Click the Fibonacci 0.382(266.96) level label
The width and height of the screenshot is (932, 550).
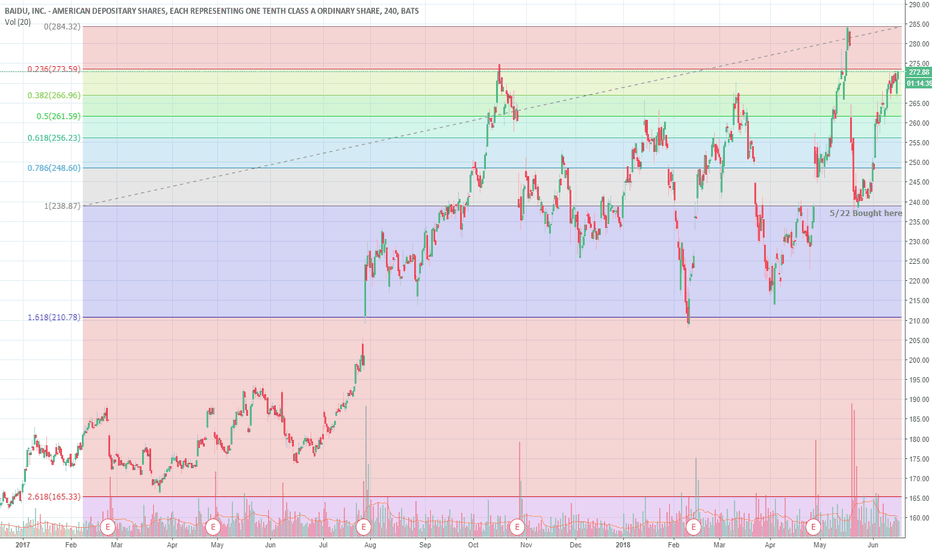(54, 95)
